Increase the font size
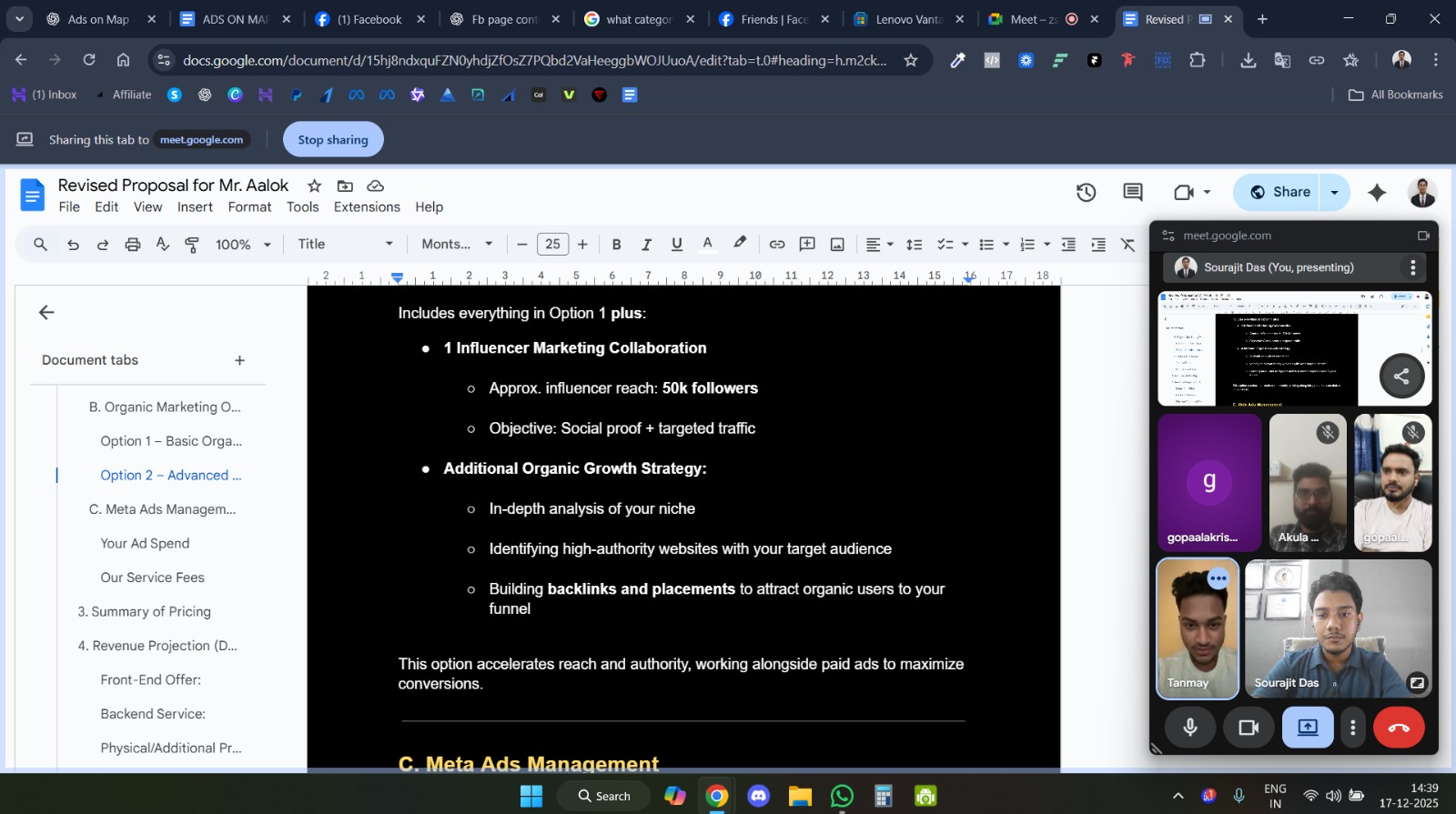The image size is (1456, 814). pos(582,244)
